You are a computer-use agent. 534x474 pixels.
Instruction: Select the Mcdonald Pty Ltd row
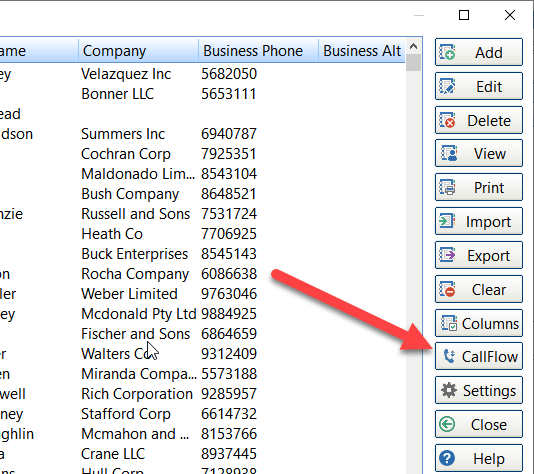coord(203,314)
